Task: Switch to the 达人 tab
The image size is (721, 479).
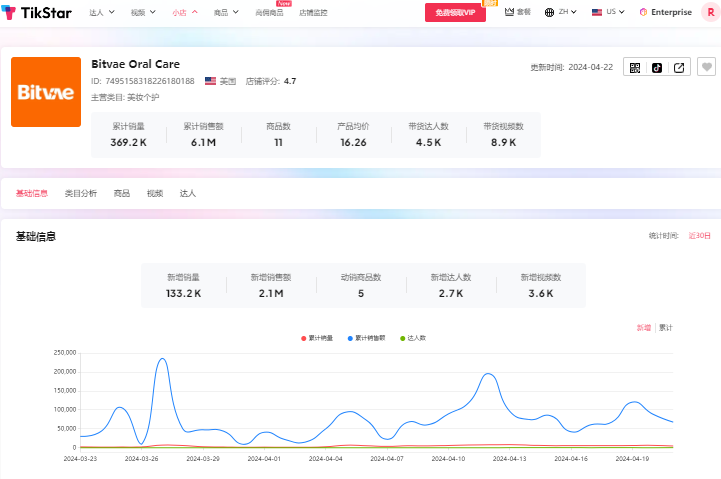Action: (188, 194)
